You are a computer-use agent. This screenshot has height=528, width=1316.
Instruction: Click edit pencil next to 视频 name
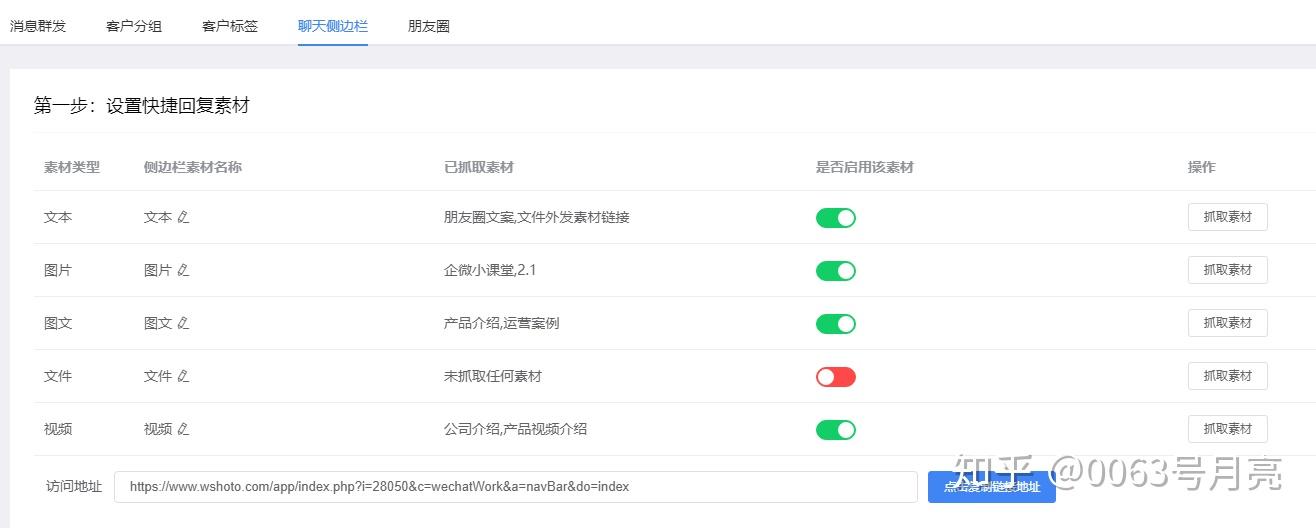[183, 429]
